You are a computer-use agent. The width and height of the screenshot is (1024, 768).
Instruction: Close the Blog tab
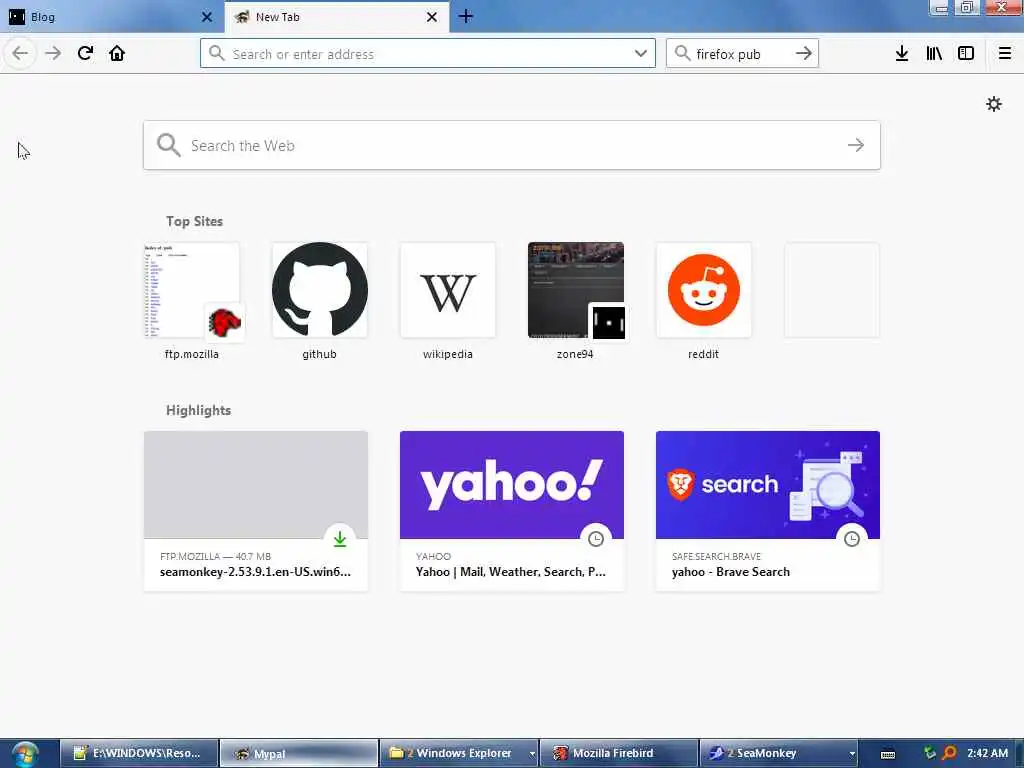pos(207,17)
